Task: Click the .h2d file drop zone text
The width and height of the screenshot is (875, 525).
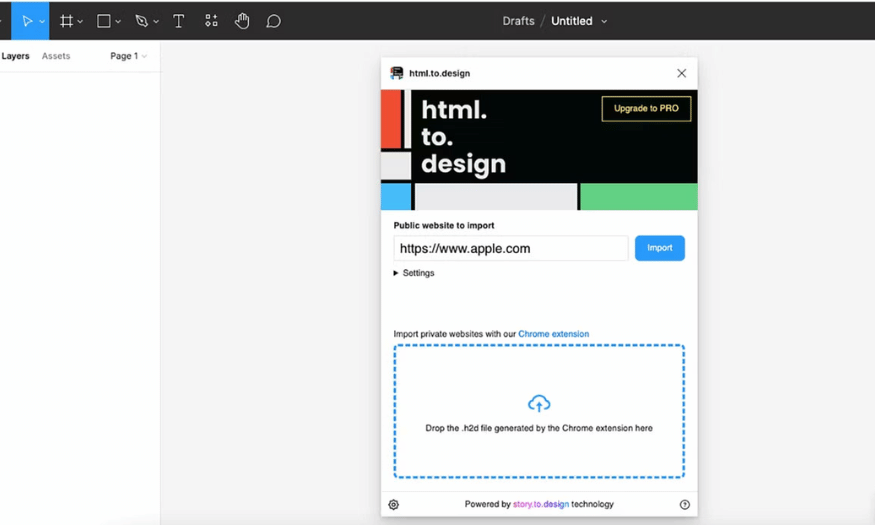Action: [539, 428]
